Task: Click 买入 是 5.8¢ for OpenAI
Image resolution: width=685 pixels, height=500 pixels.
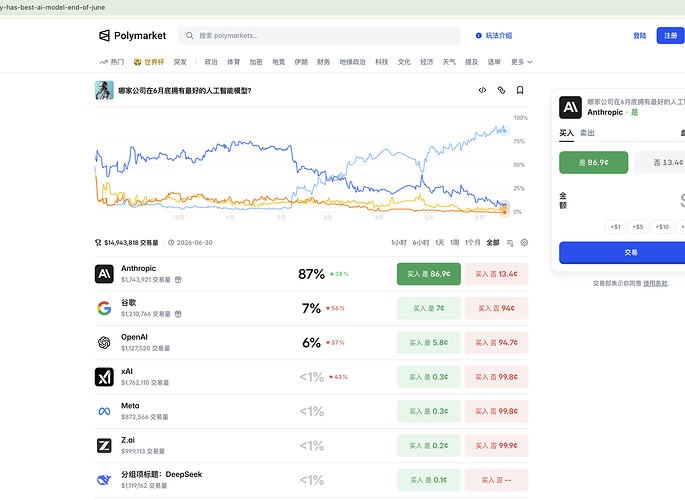Action: tap(429, 343)
